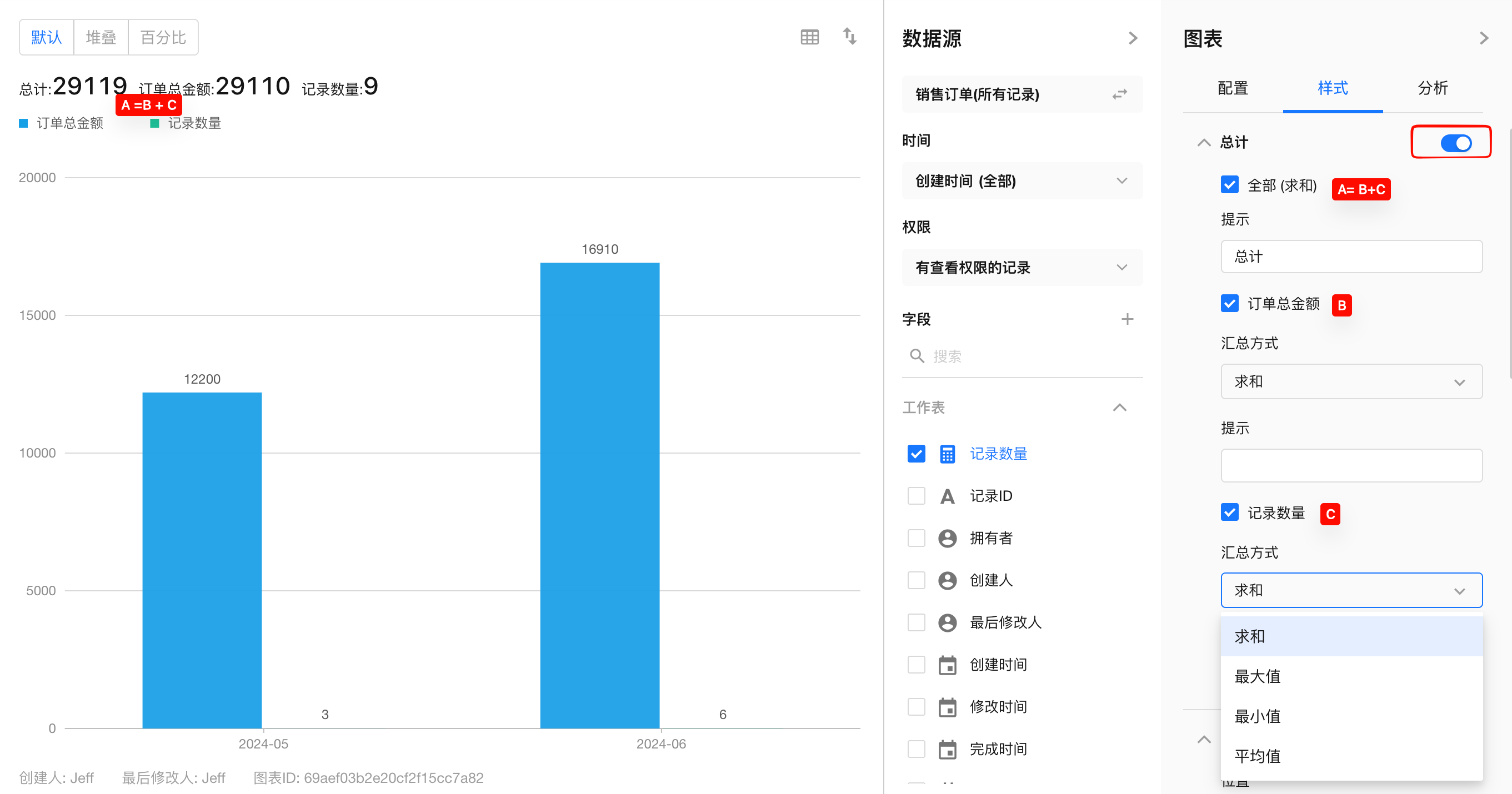Select the 堆叠 display mode button
Image resolution: width=1512 pixels, height=794 pixels.
tap(101, 38)
